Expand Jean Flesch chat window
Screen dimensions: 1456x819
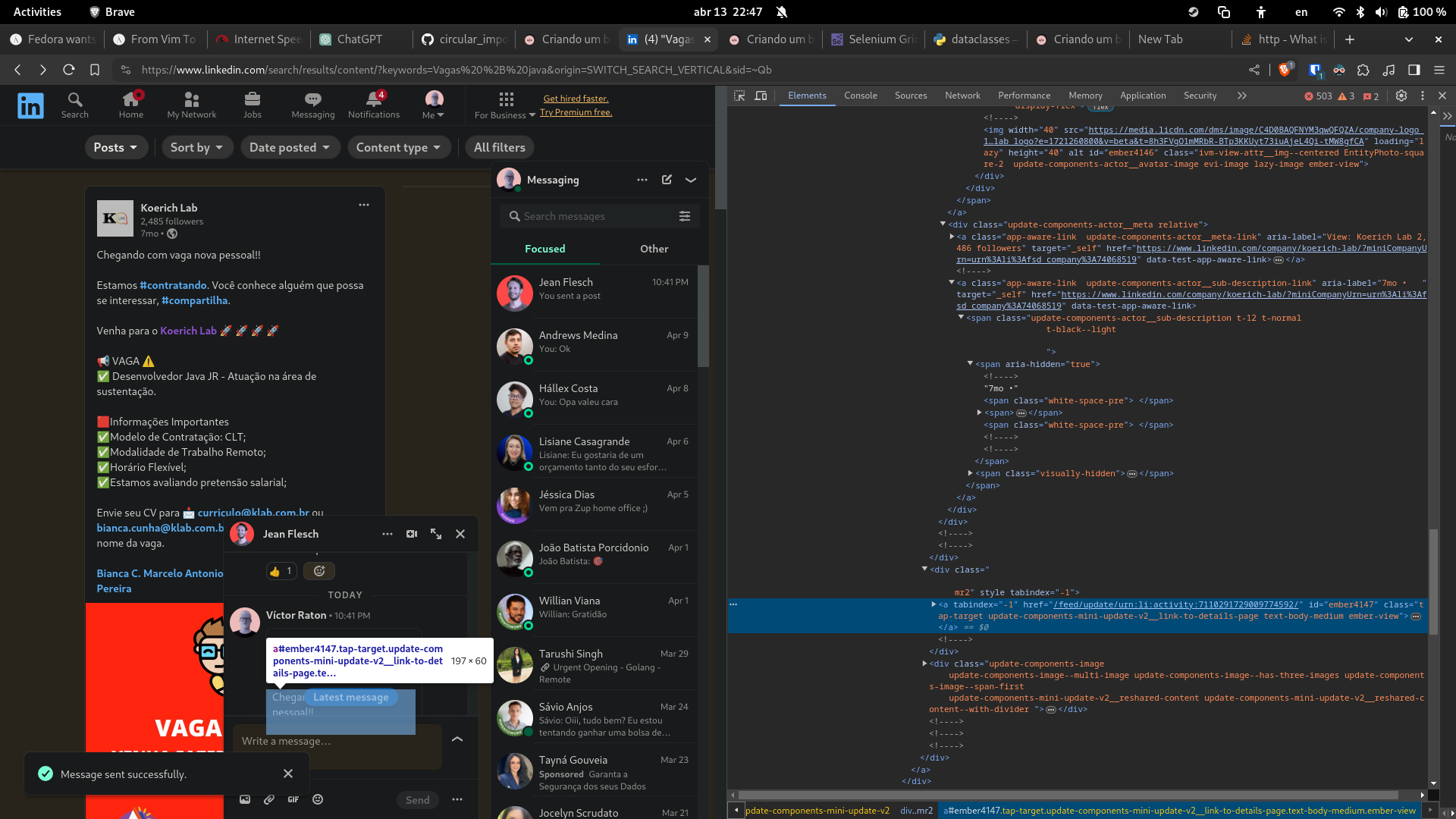click(x=436, y=534)
